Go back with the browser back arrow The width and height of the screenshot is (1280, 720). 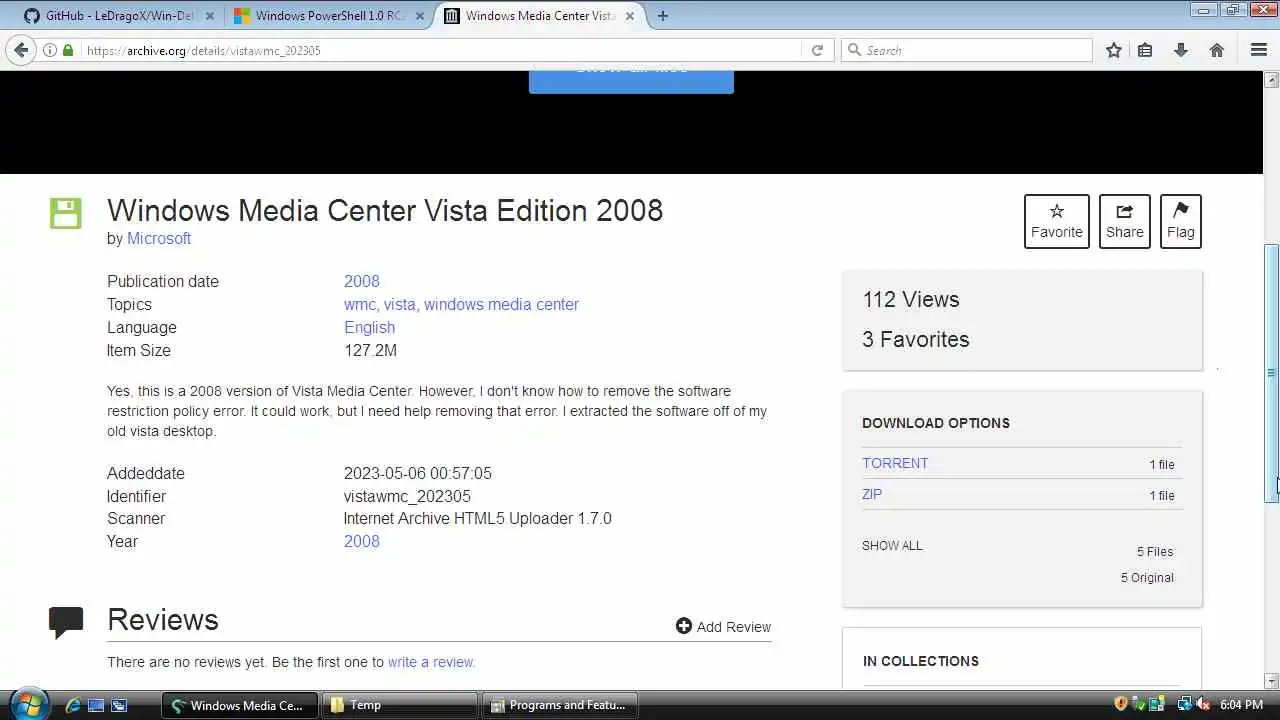21,50
